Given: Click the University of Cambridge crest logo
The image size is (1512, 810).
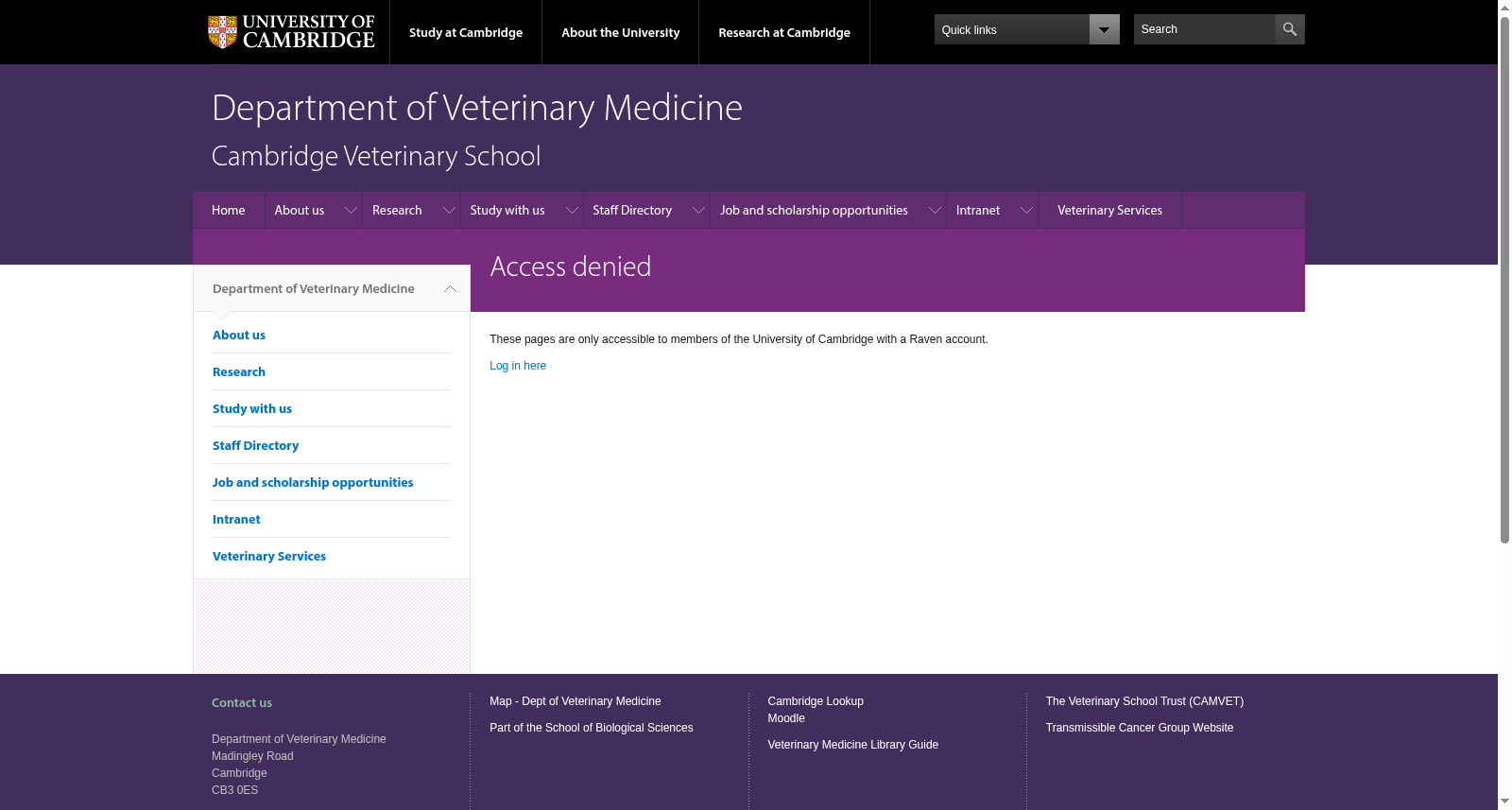Looking at the screenshot, I should click(x=291, y=32).
